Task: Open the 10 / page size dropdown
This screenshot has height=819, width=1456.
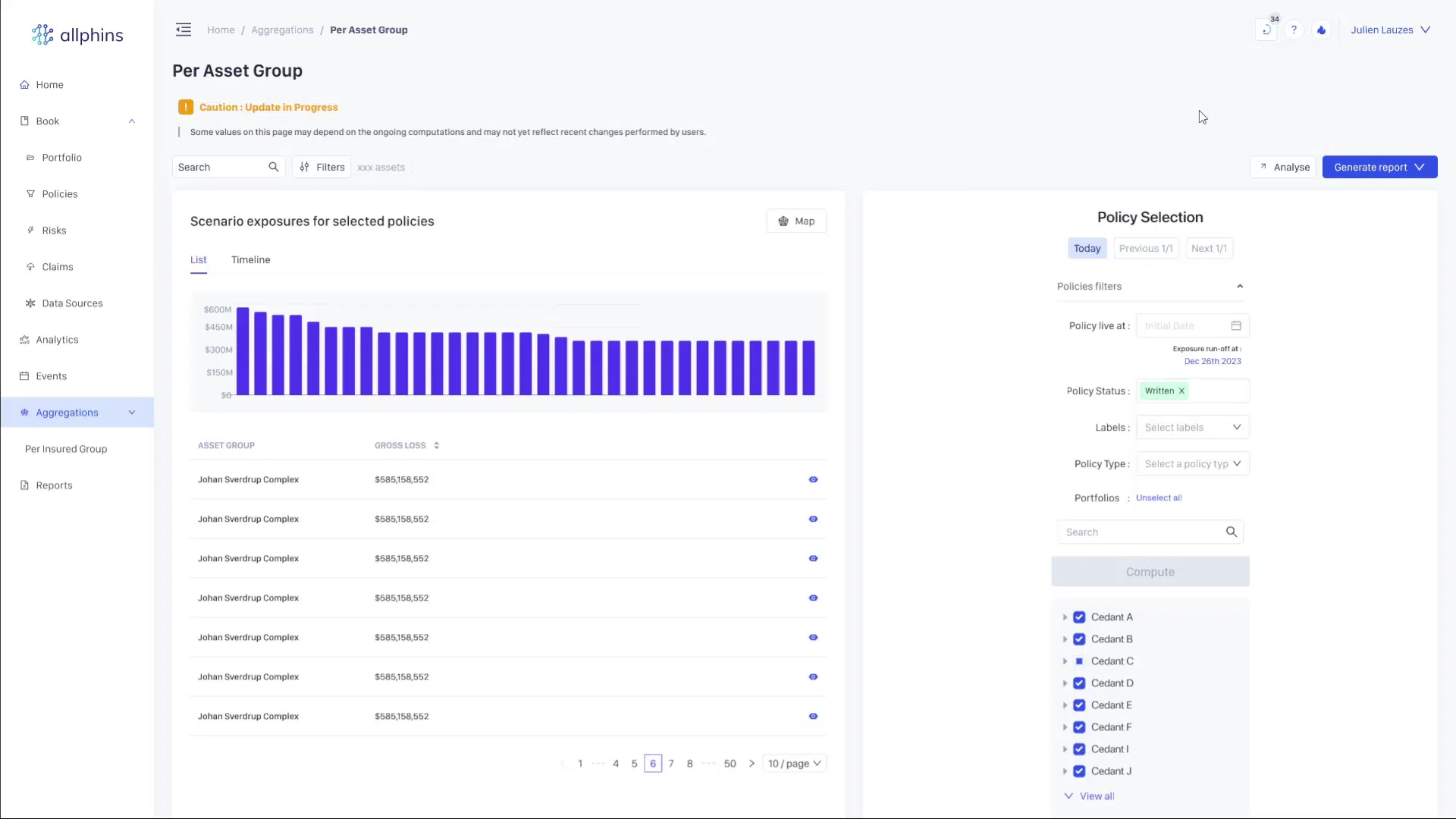Action: 794,764
